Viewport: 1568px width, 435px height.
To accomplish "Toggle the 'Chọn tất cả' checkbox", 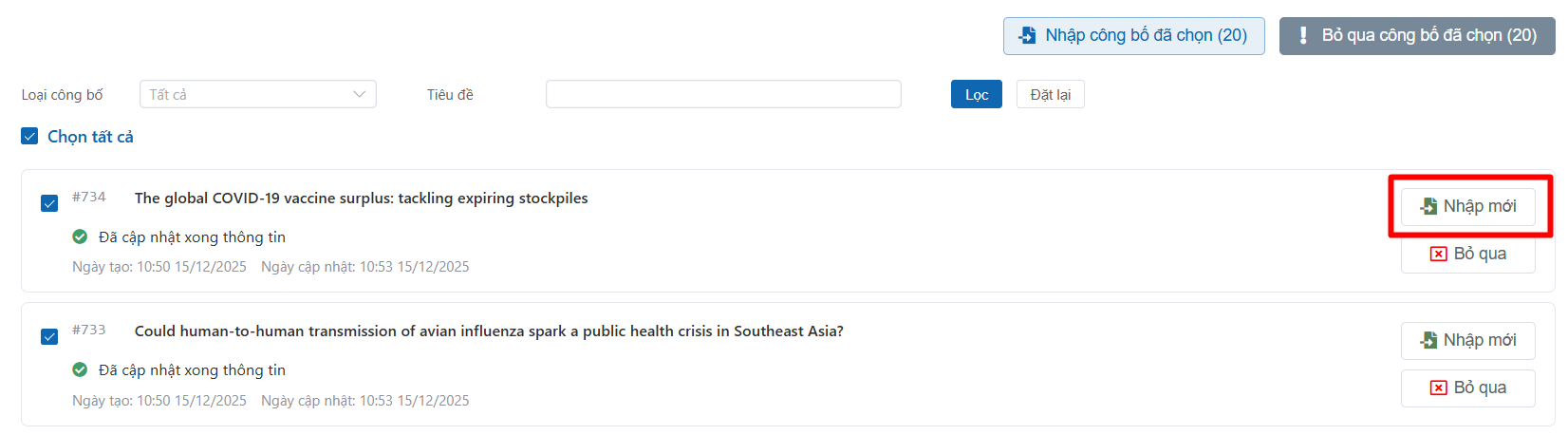I will coord(29,137).
